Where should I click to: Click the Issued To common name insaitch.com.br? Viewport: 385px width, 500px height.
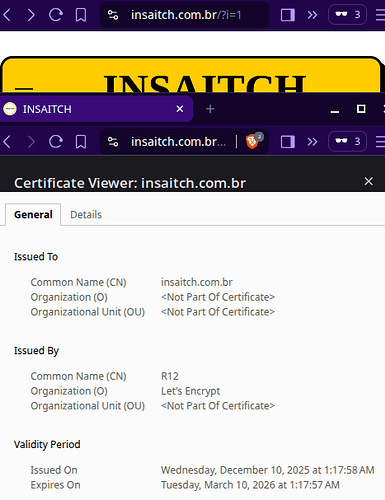pos(197,282)
